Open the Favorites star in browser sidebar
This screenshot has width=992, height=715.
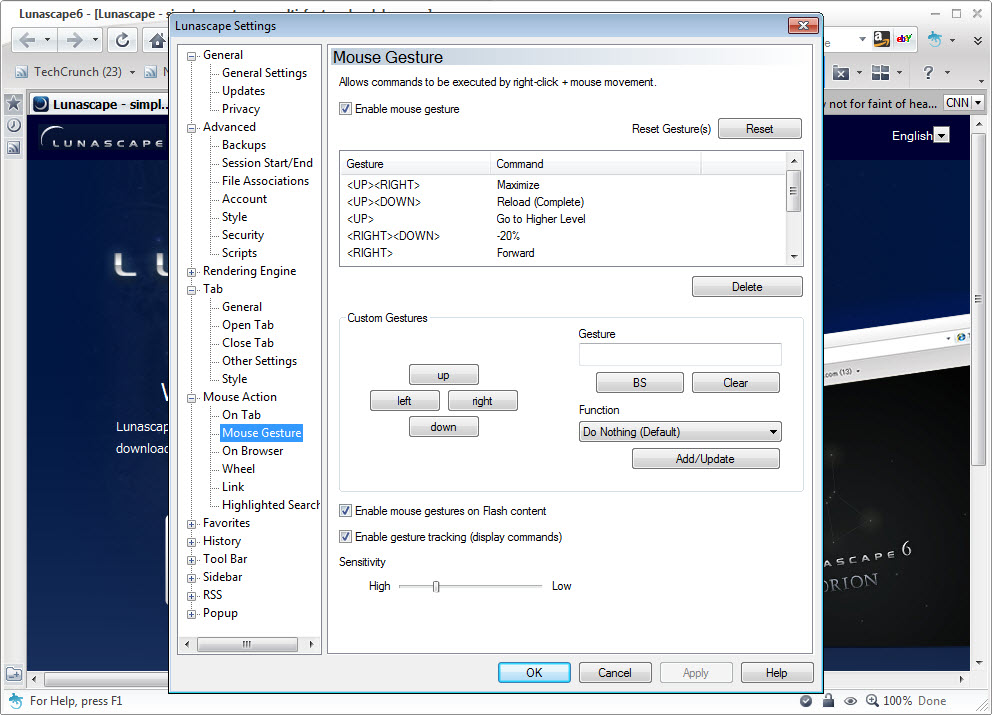(x=14, y=103)
